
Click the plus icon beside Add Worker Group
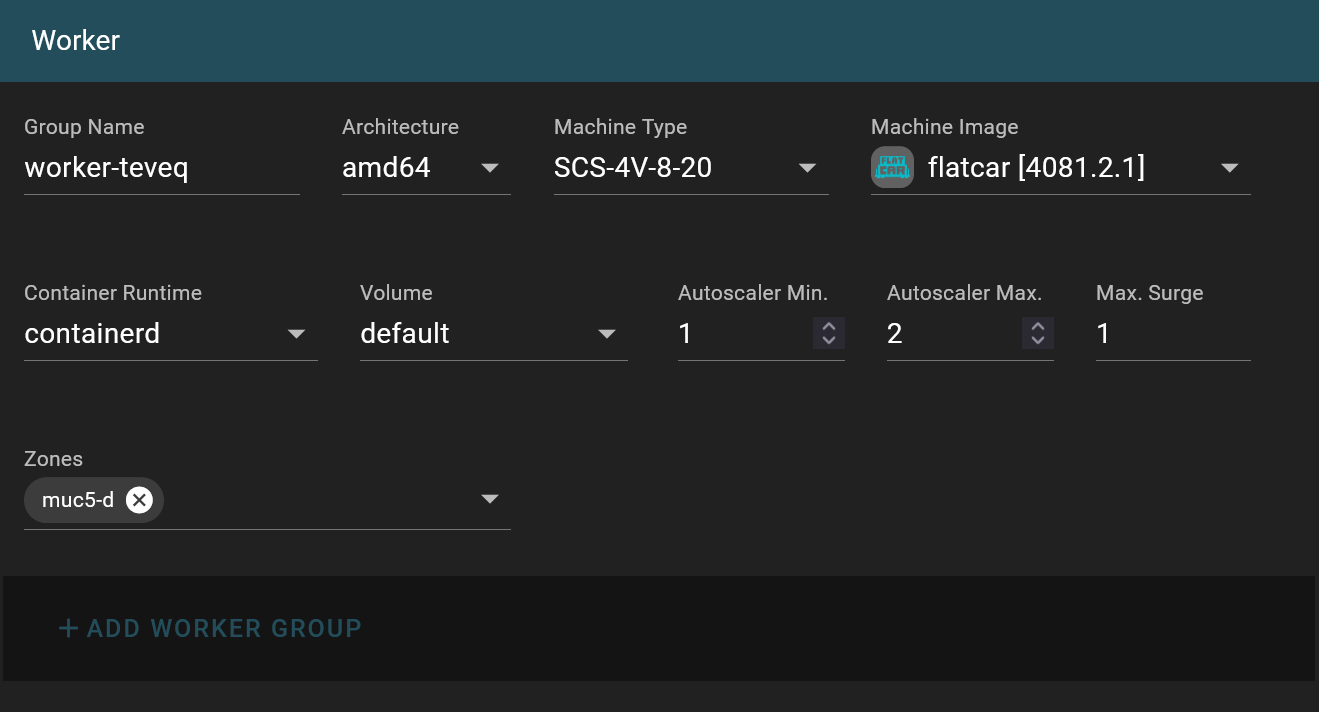[x=68, y=628]
